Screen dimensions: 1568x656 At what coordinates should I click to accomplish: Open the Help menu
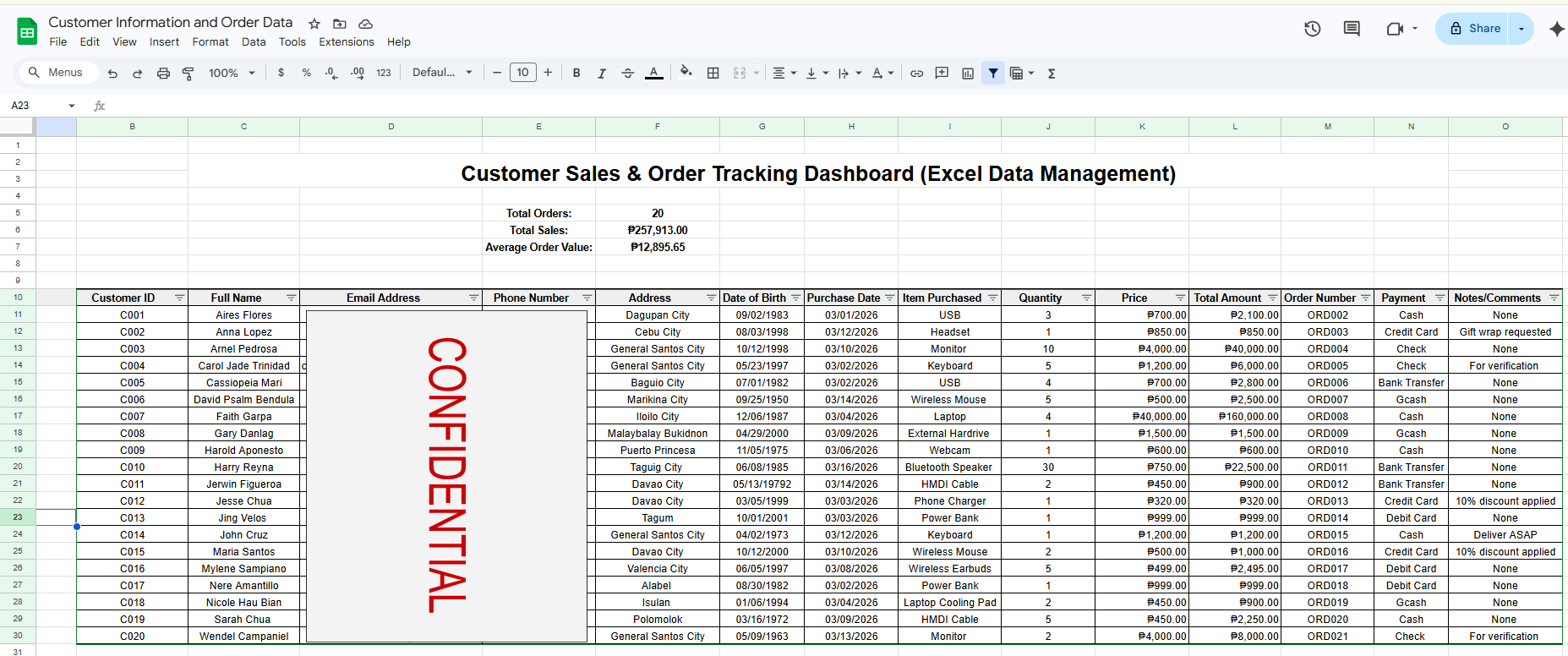click(399, 42)
